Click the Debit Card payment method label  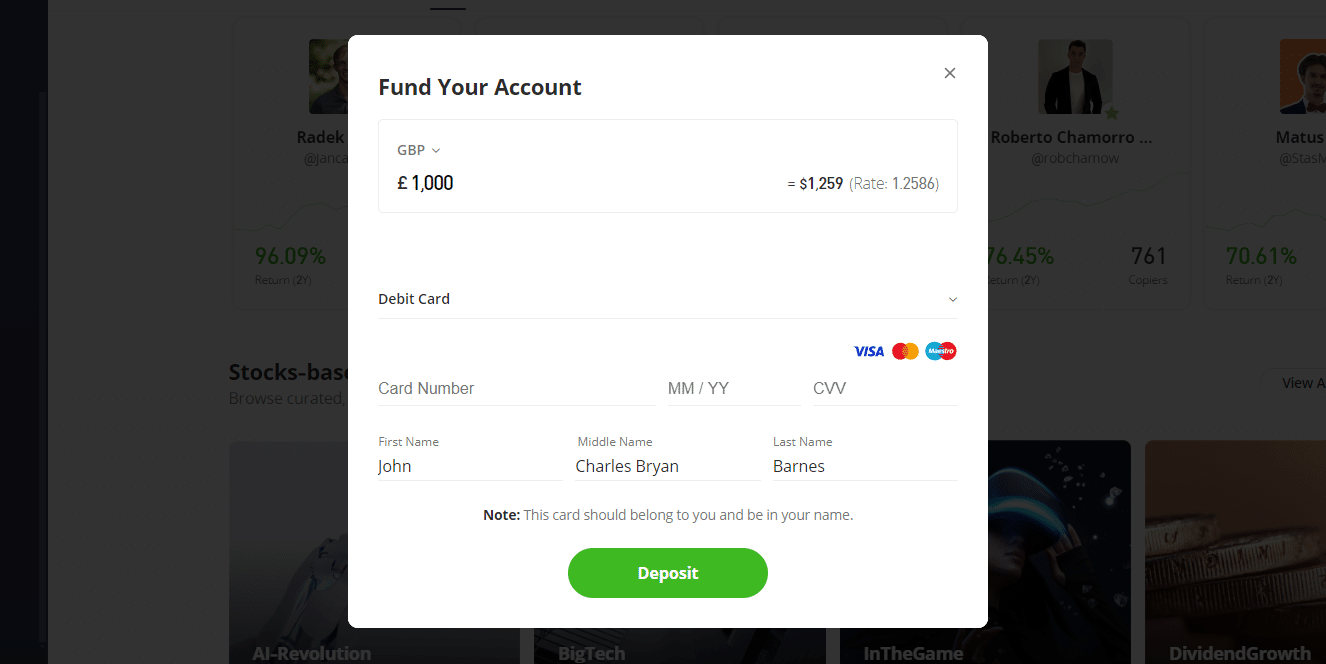[x=414, y=299]
